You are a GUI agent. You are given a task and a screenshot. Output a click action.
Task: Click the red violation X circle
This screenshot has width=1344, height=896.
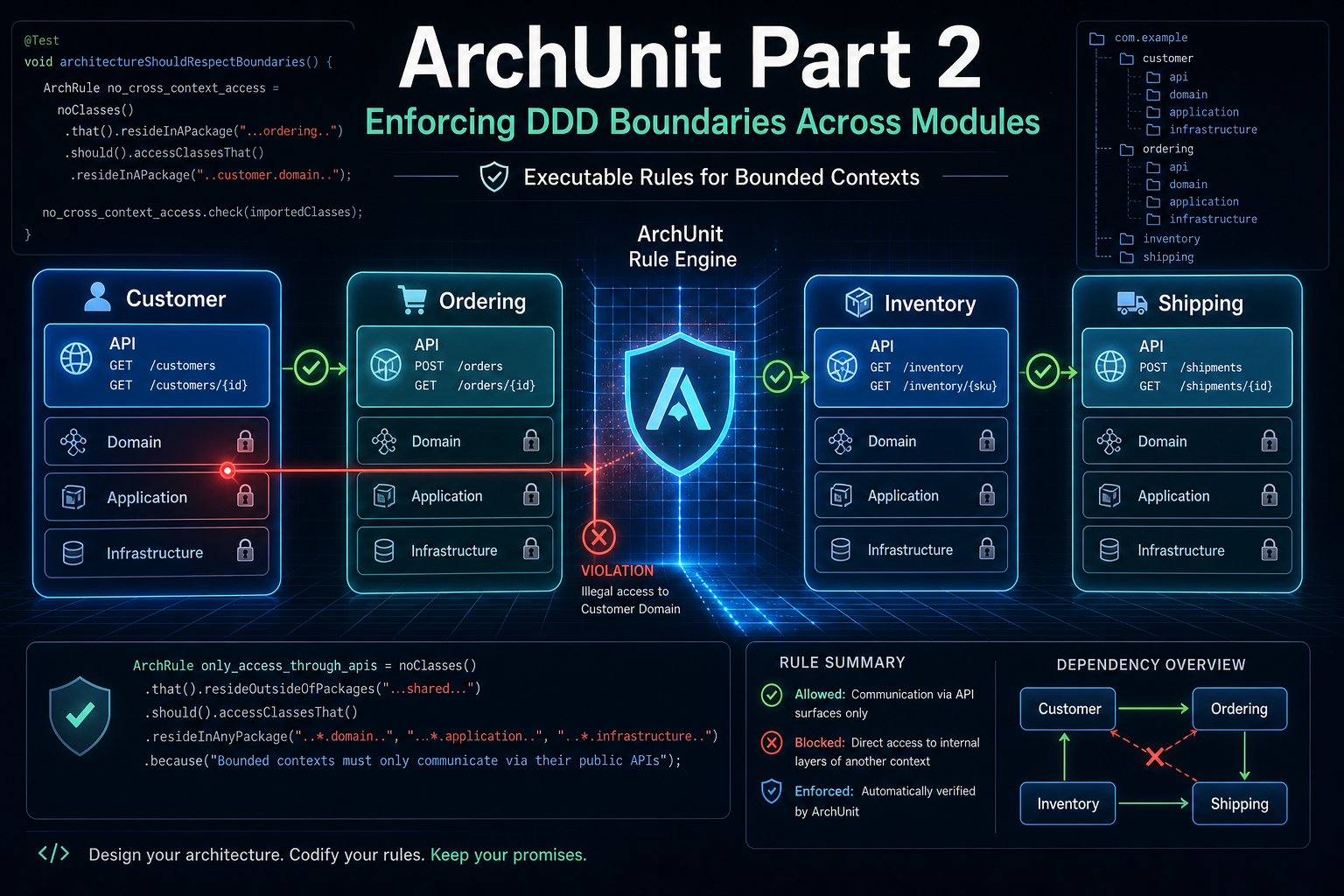tap(599, 536)
